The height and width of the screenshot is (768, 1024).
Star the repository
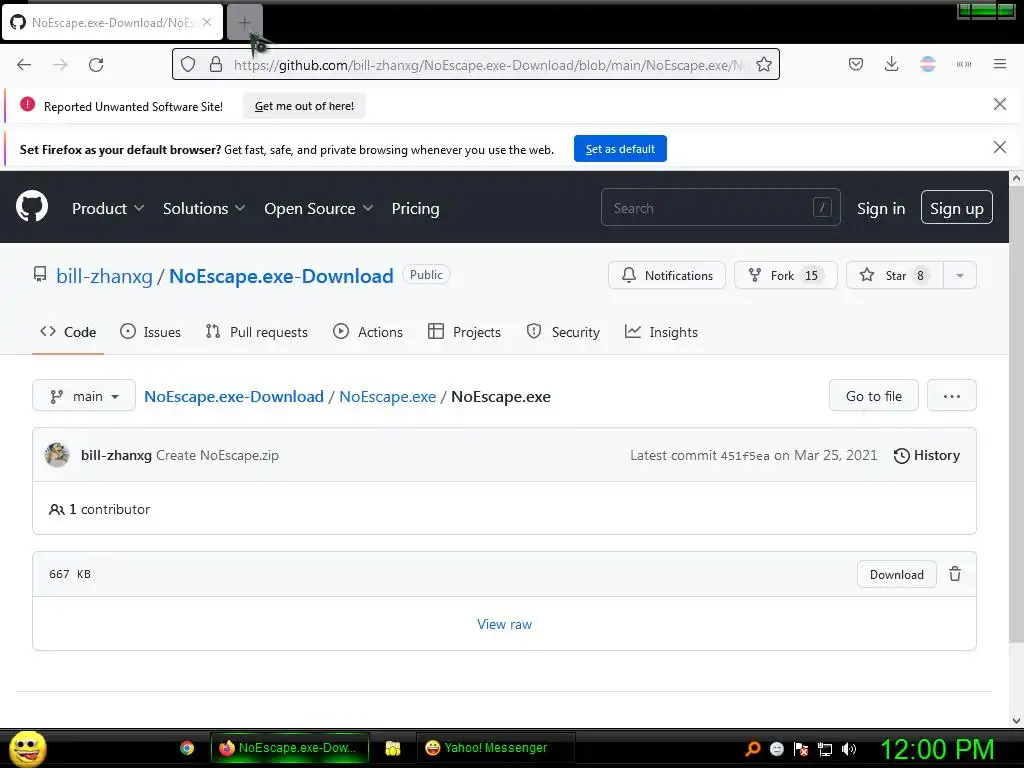coord(894,275)
